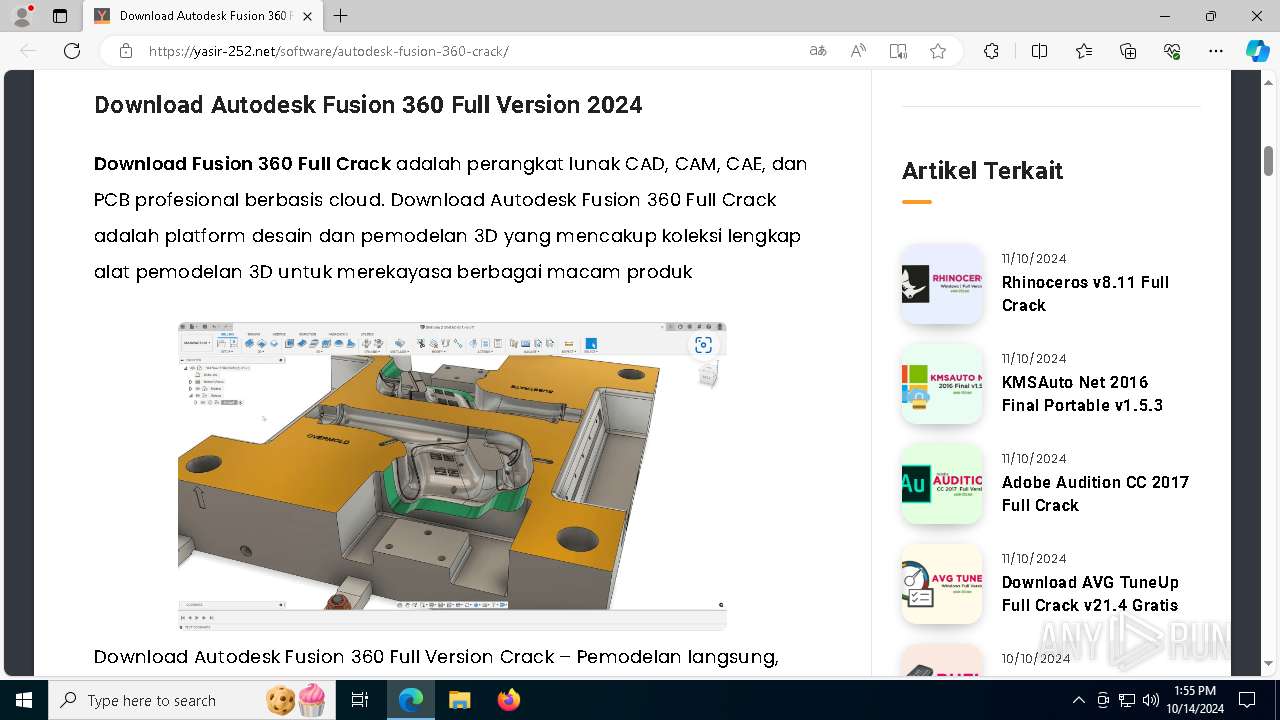Reload the current page
Viewport: 1280px width, 720px height.
point(72,51)
